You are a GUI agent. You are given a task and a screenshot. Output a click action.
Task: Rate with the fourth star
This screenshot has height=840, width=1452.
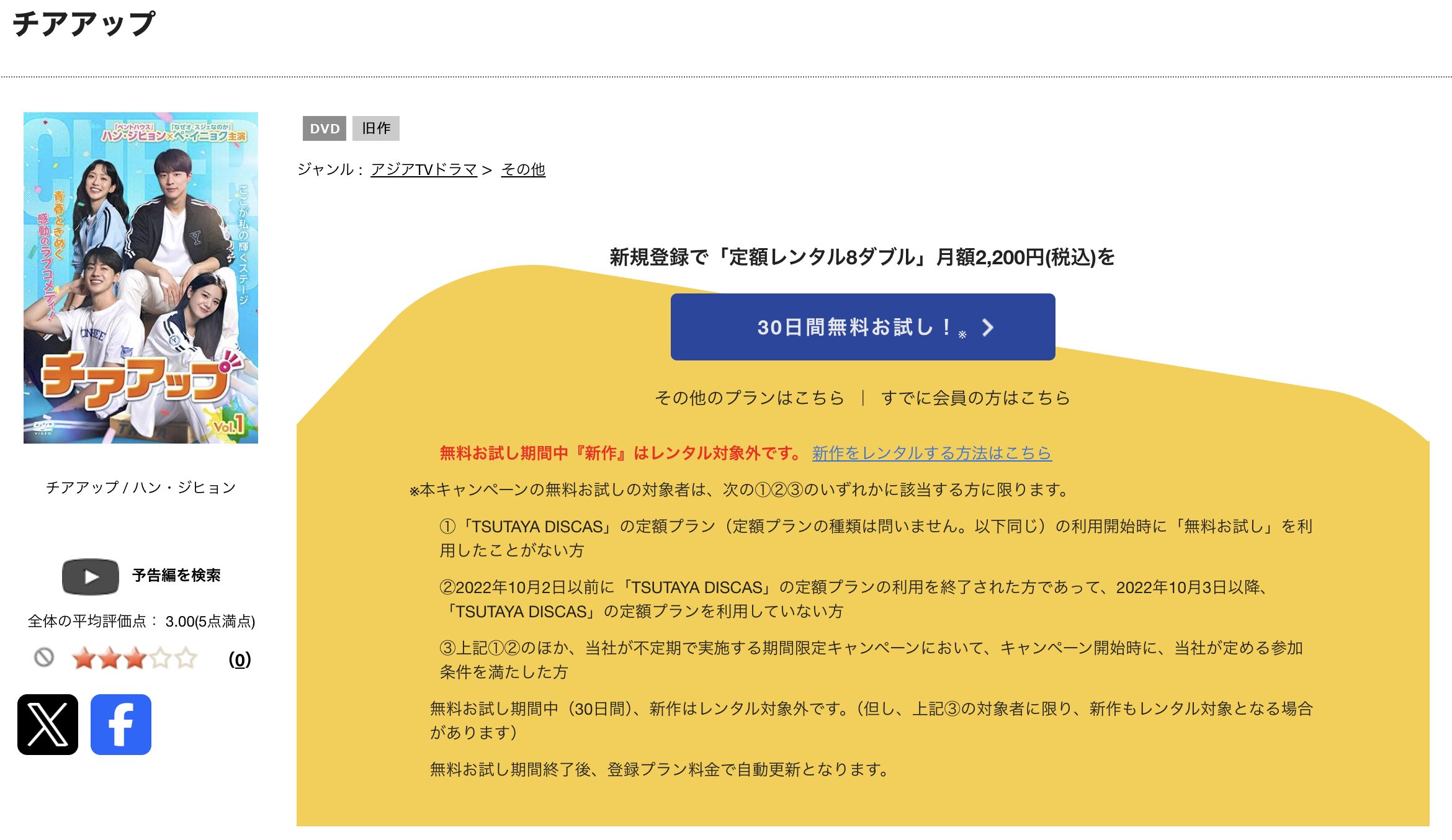160,658
